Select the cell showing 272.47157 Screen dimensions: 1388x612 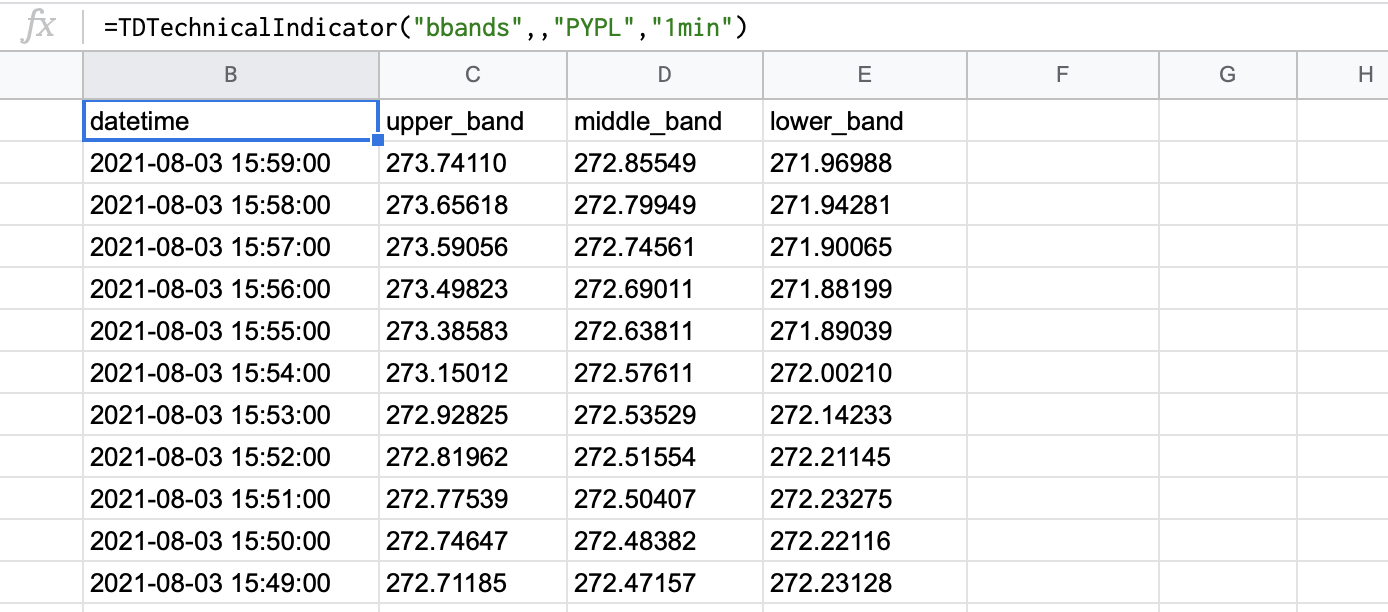(664, 582)
